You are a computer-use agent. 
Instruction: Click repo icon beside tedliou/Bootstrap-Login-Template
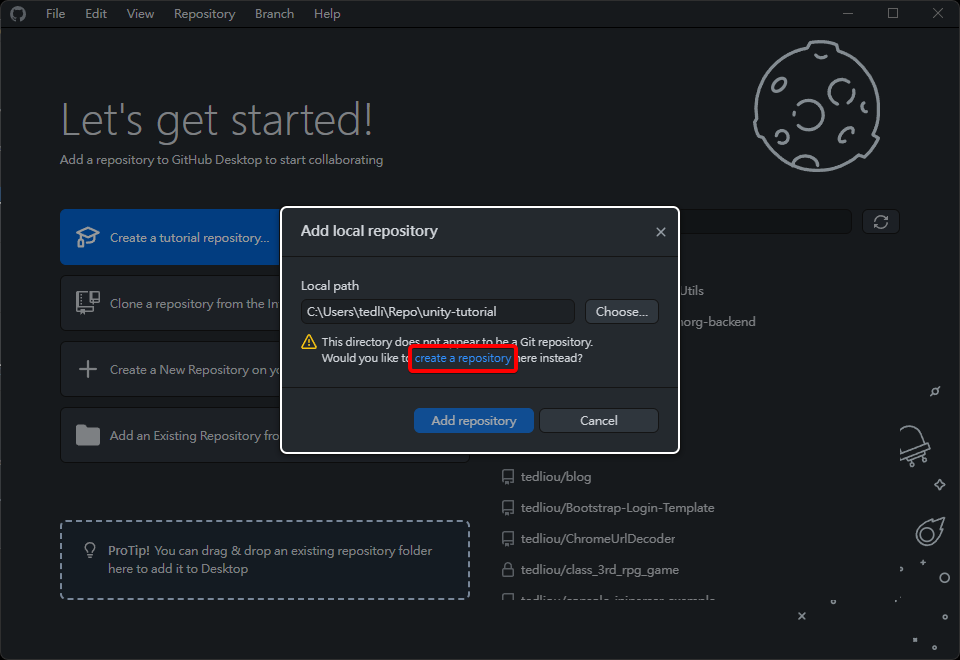click(x=508, y=508)
